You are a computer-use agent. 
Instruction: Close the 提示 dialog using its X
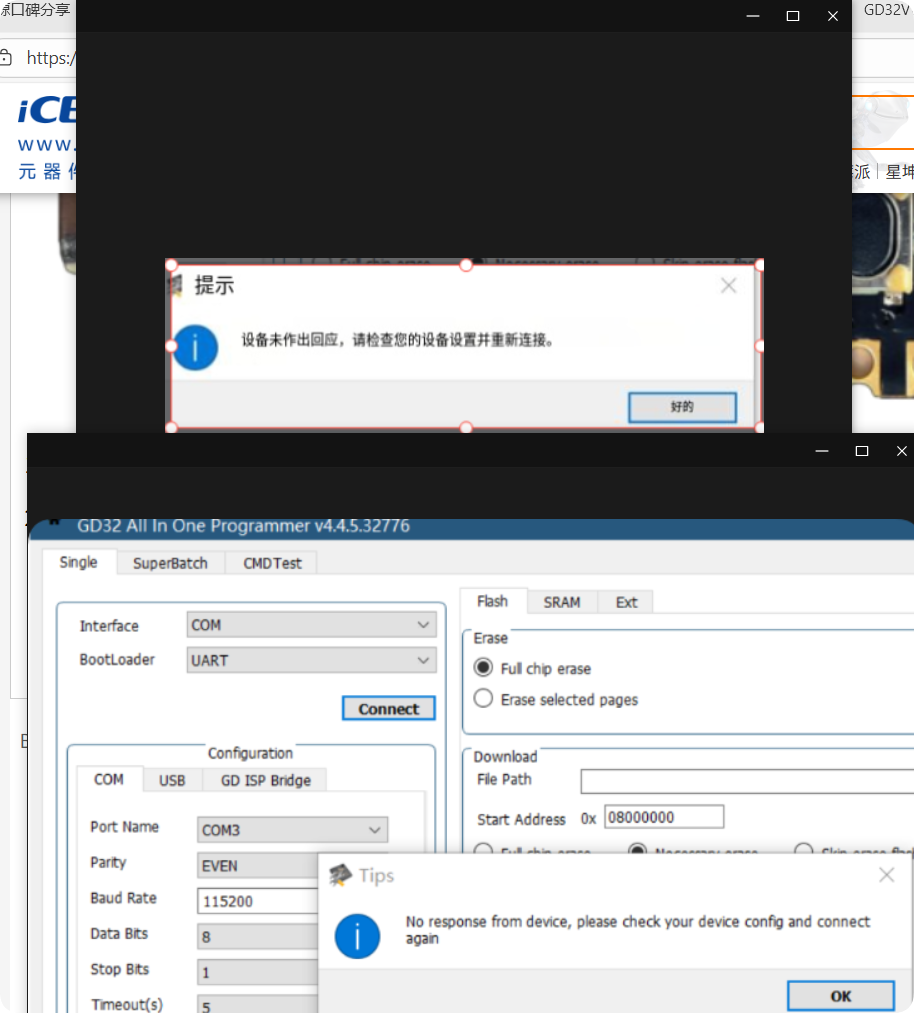coord(728,286)
